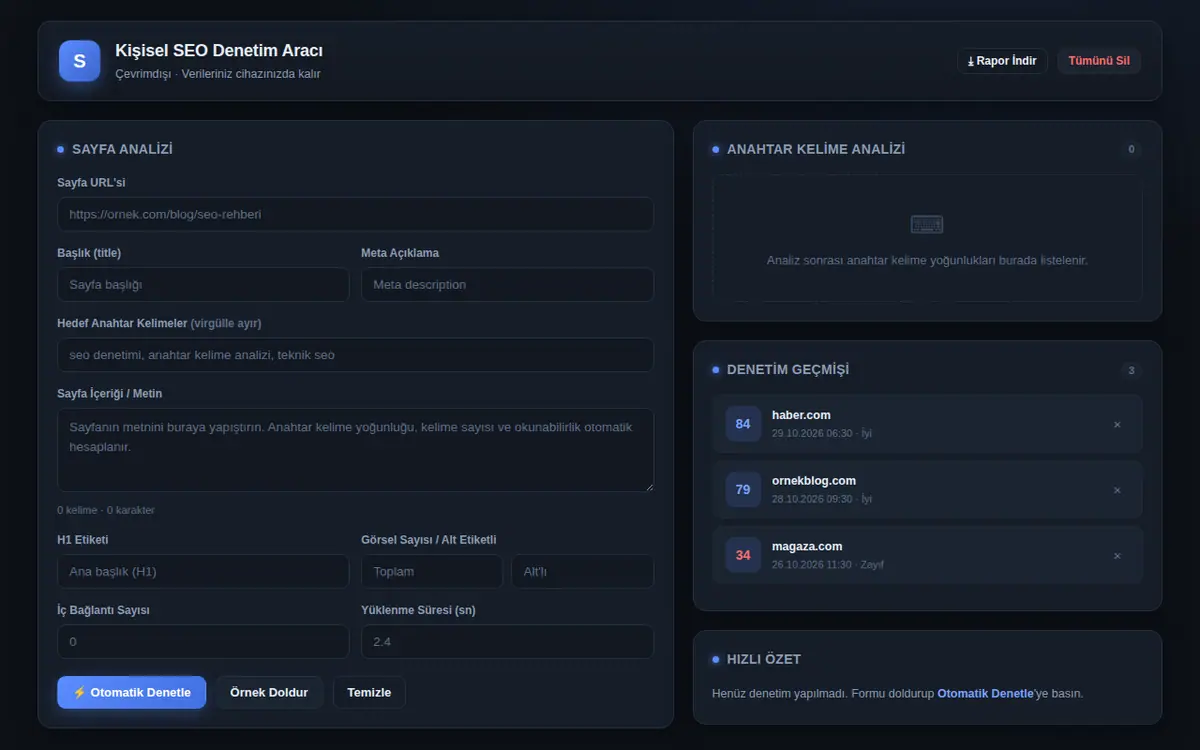
Task: Click the Otomatik Denetle link in Hızlı Özet
Action: [985, 693]
